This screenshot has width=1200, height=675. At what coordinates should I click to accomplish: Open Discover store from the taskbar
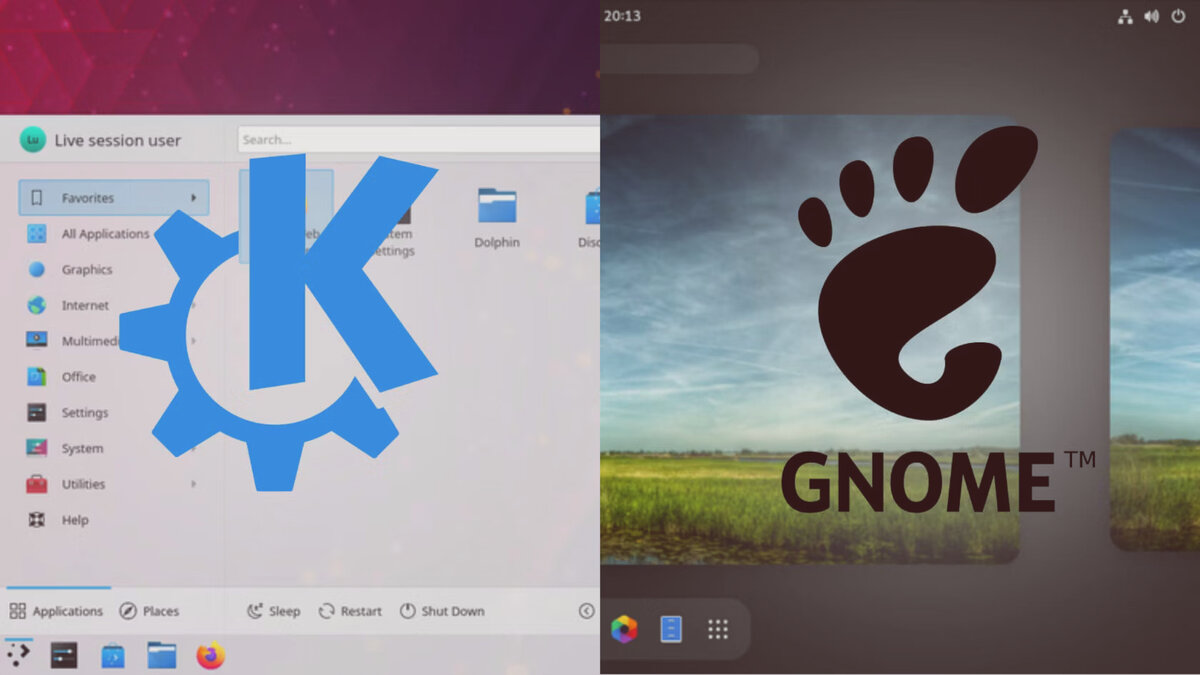click(x=113, y=656)
